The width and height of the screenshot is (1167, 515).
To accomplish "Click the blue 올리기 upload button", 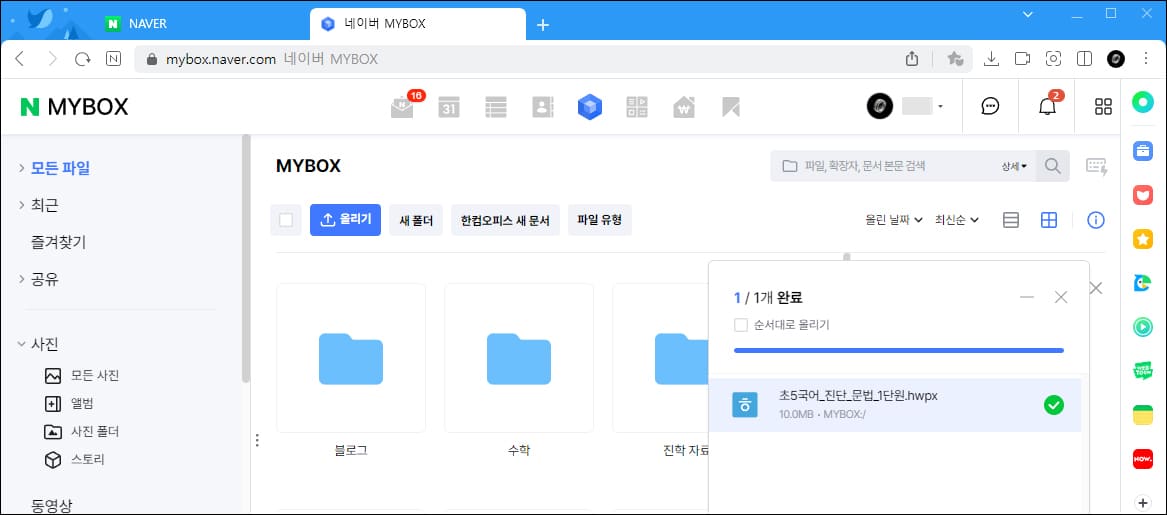I will coord(345,220).
